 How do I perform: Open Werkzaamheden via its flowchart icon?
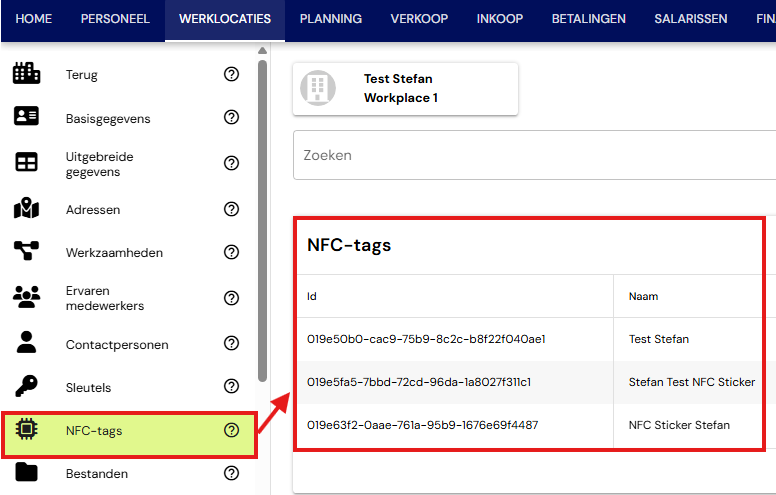tap(26, 250)
